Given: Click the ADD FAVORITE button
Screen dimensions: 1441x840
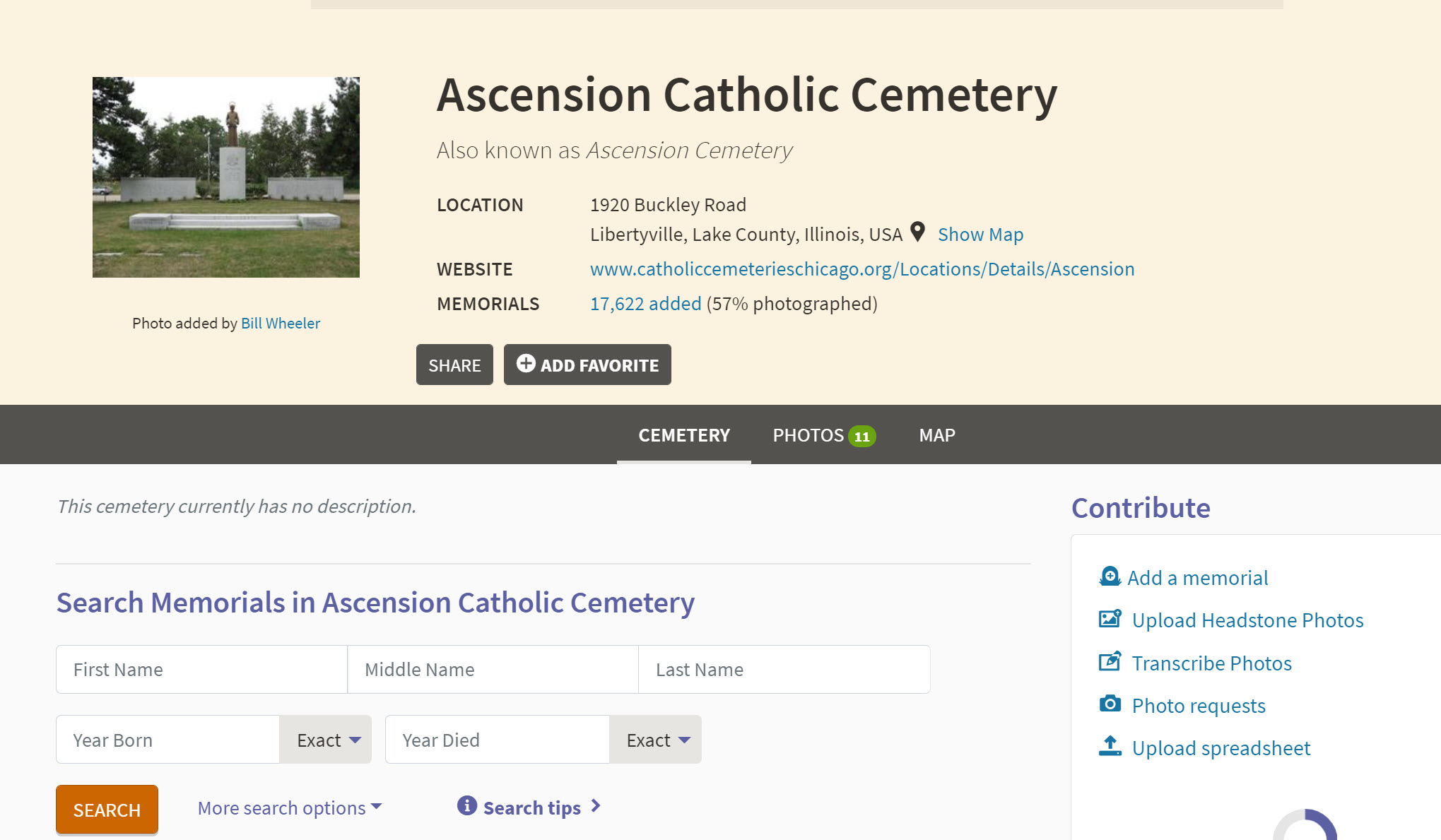Looking at the screenshot, I should pyautogui.click(x=587, y=365).
